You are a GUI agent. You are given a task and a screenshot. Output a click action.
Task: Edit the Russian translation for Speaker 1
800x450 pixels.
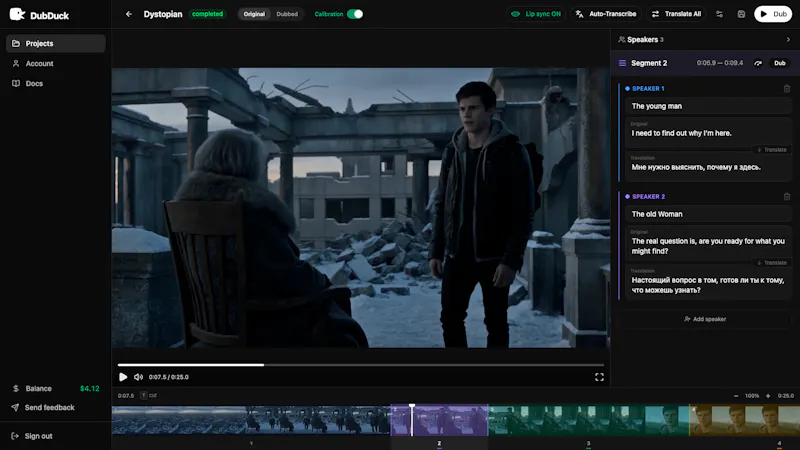click(708, 166)
